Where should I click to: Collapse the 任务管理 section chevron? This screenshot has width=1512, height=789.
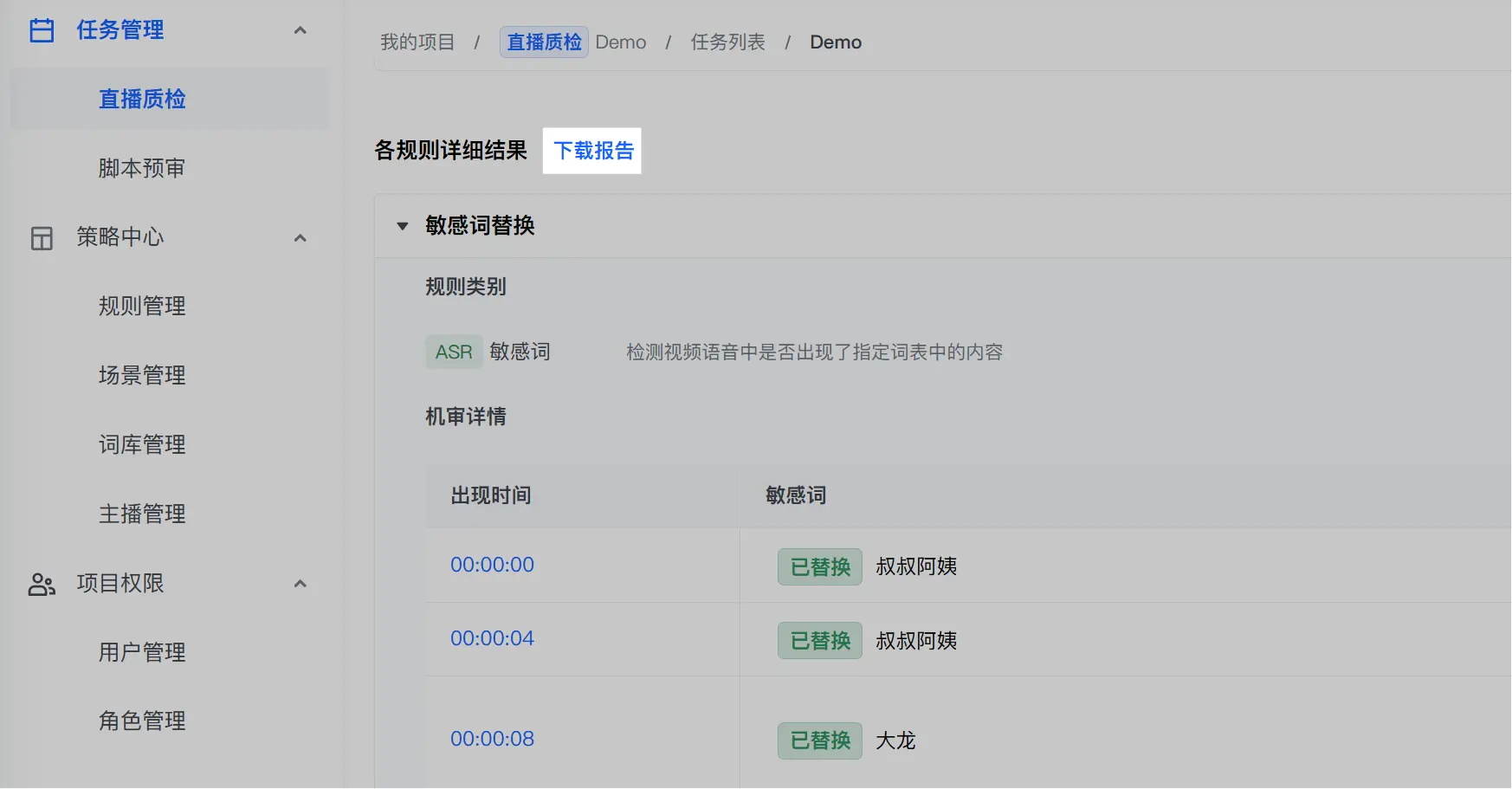300,30
